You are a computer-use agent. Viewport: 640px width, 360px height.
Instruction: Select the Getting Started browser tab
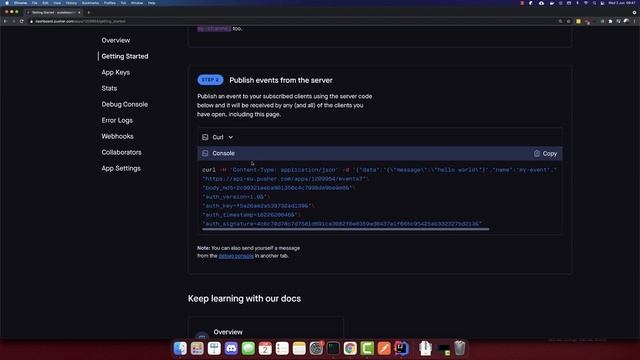53,12
